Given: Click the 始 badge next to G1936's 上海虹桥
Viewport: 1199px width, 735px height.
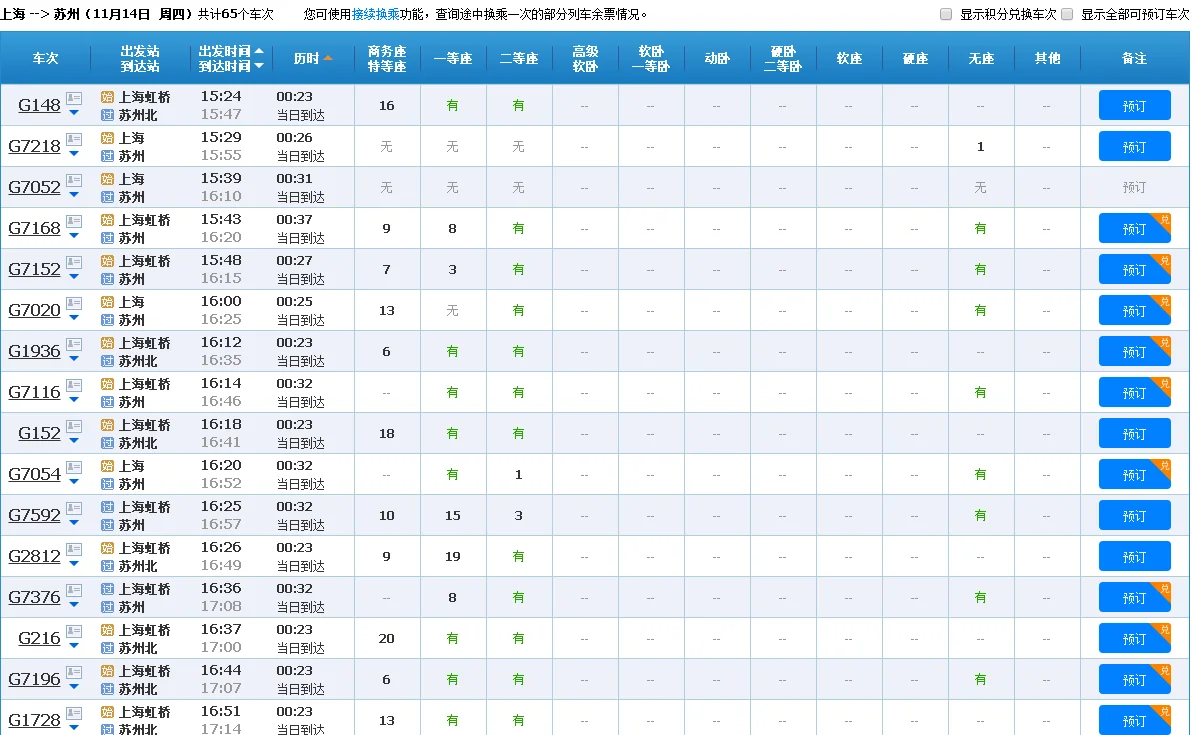Looking at the screenshot, I should (108, 344).
